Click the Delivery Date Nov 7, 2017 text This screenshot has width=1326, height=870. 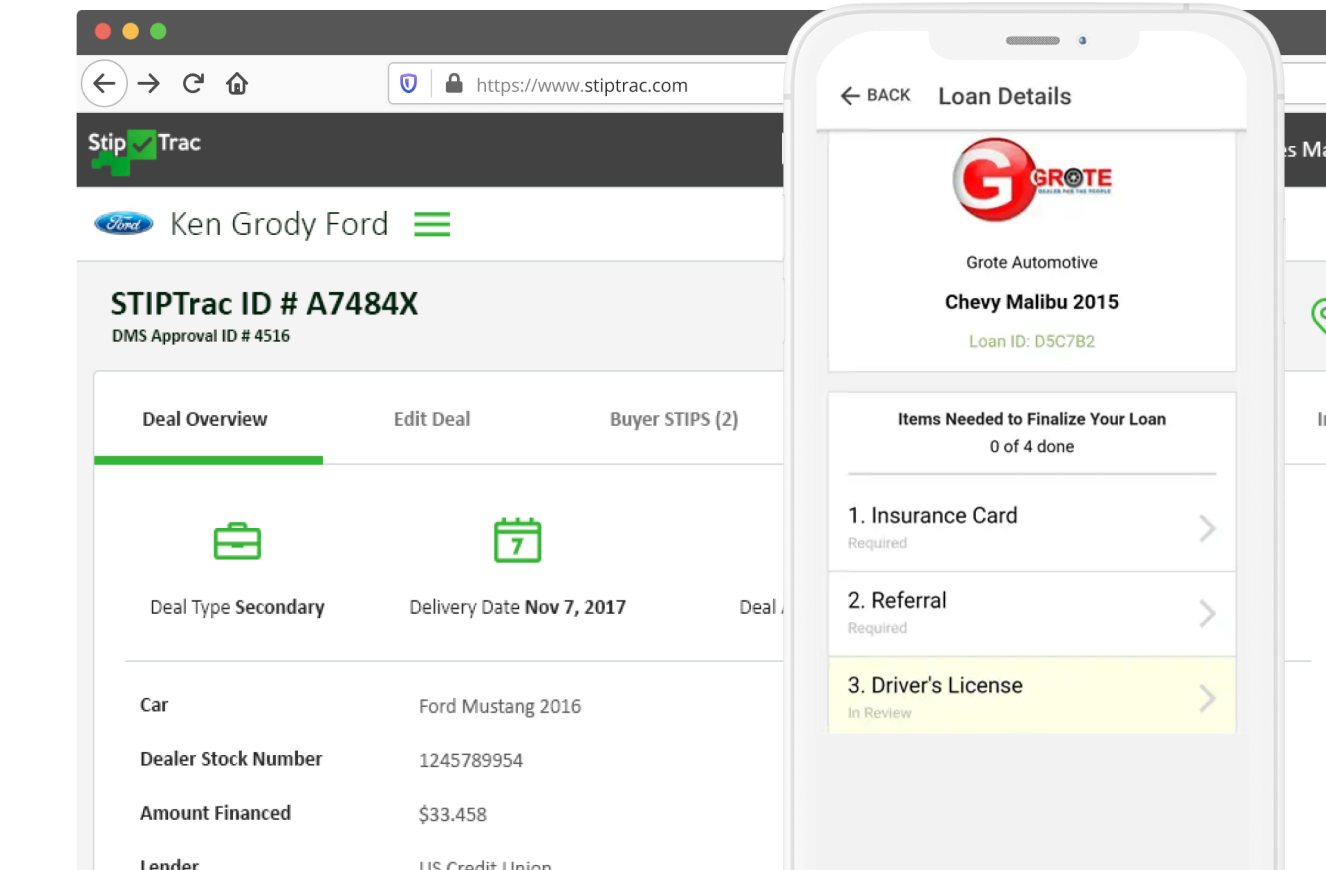point(518,607)
